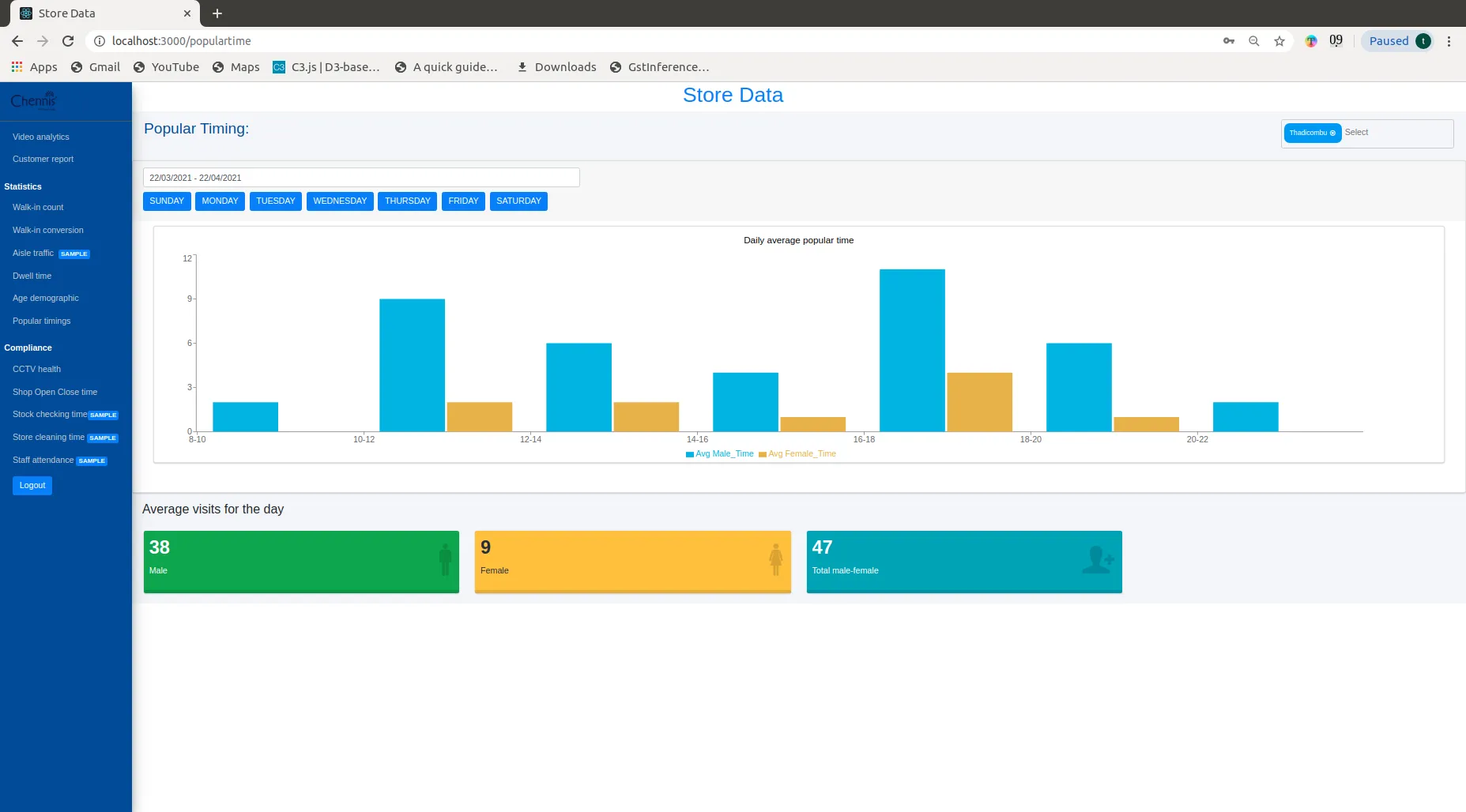Toggle Avg Female_Time series in chart legend
Screen dimensions: 1466x812
(x=797, y=454)
